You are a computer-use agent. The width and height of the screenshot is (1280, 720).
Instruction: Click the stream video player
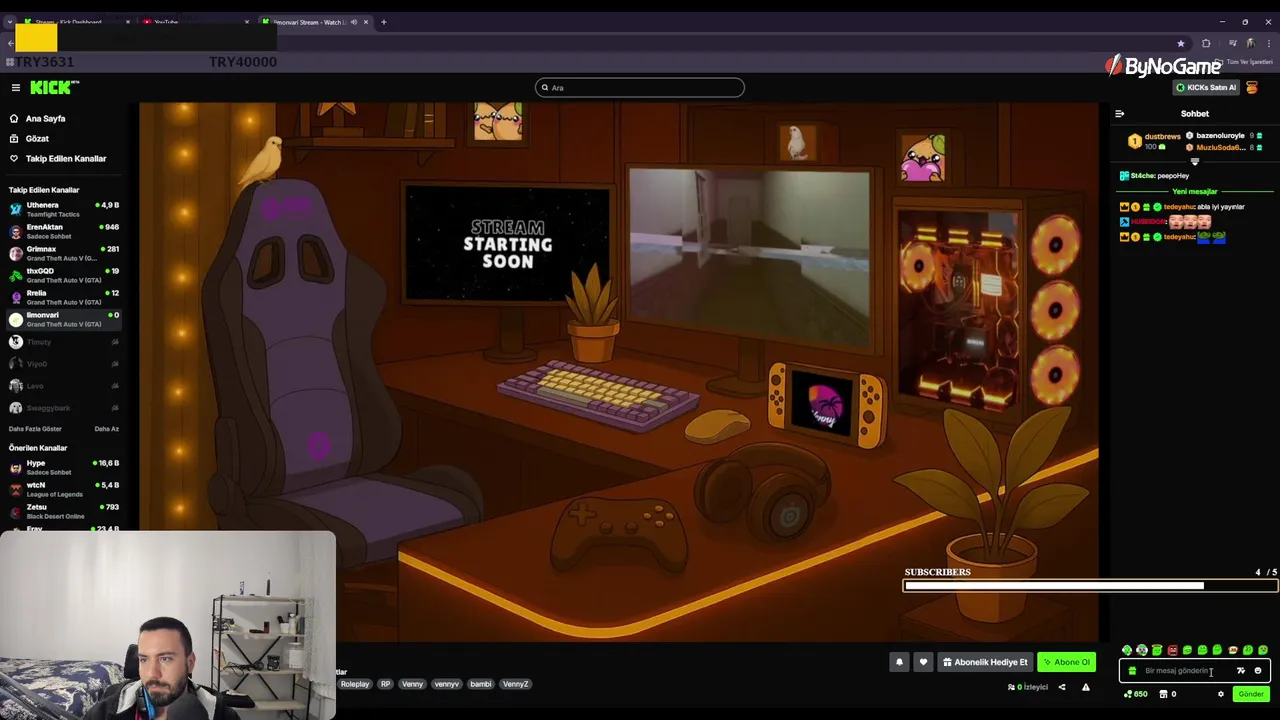(618, 370)
